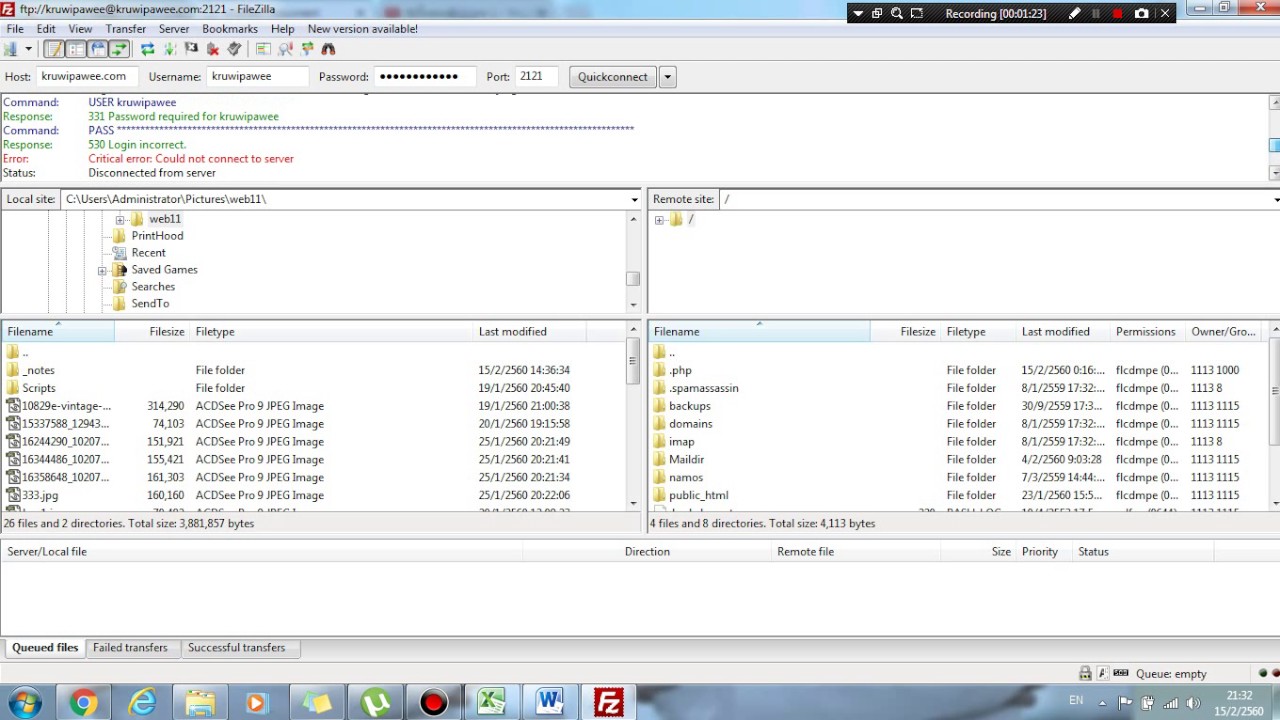The height and width of the screenshot is (720, 1280).
Task: Toggle directory comparison
Action: click(285, 49)
